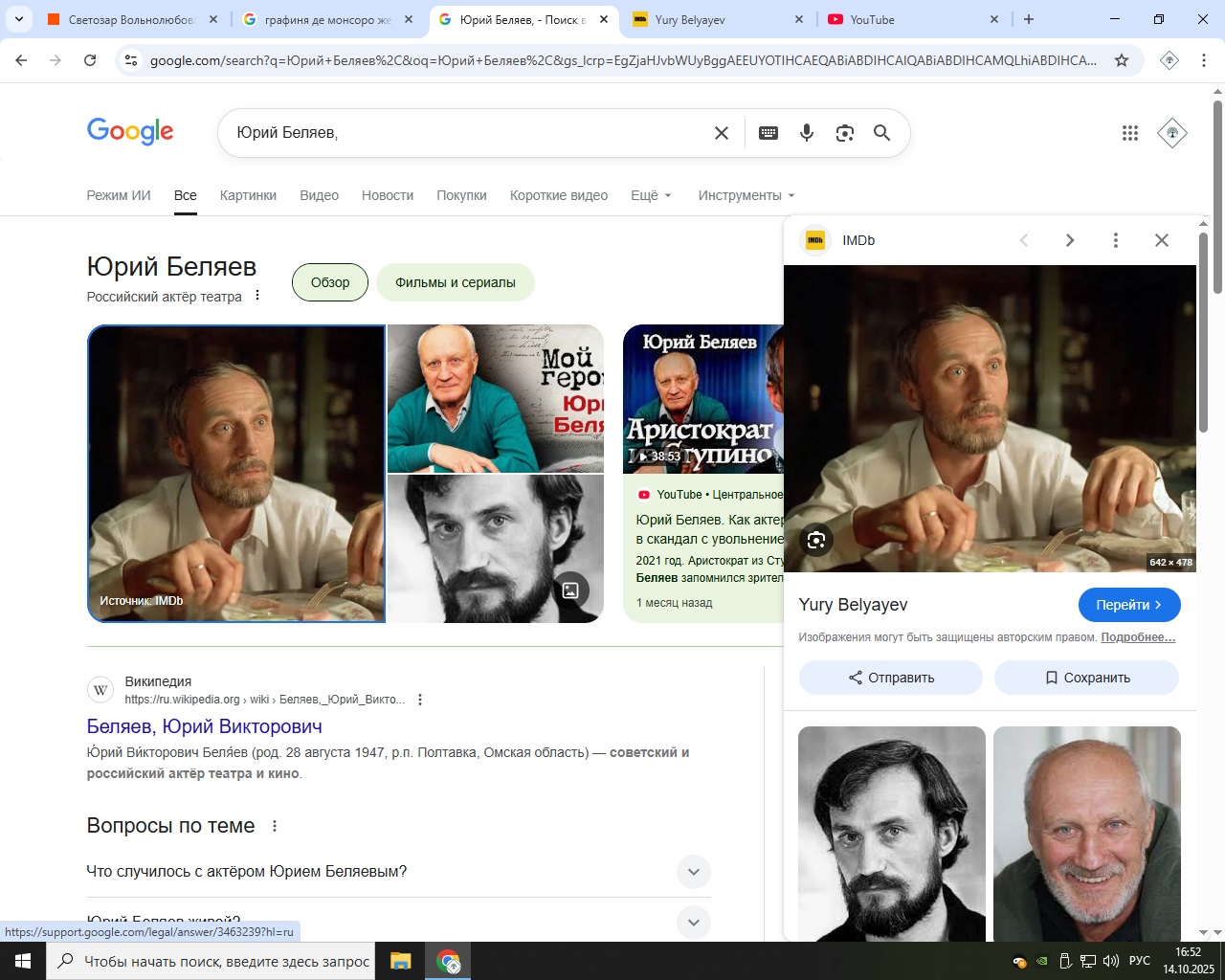The height and width of the screenshot is (980, 1225).
Task: Expand the Инструменты dropdown
Action: (x=746, y=195)
